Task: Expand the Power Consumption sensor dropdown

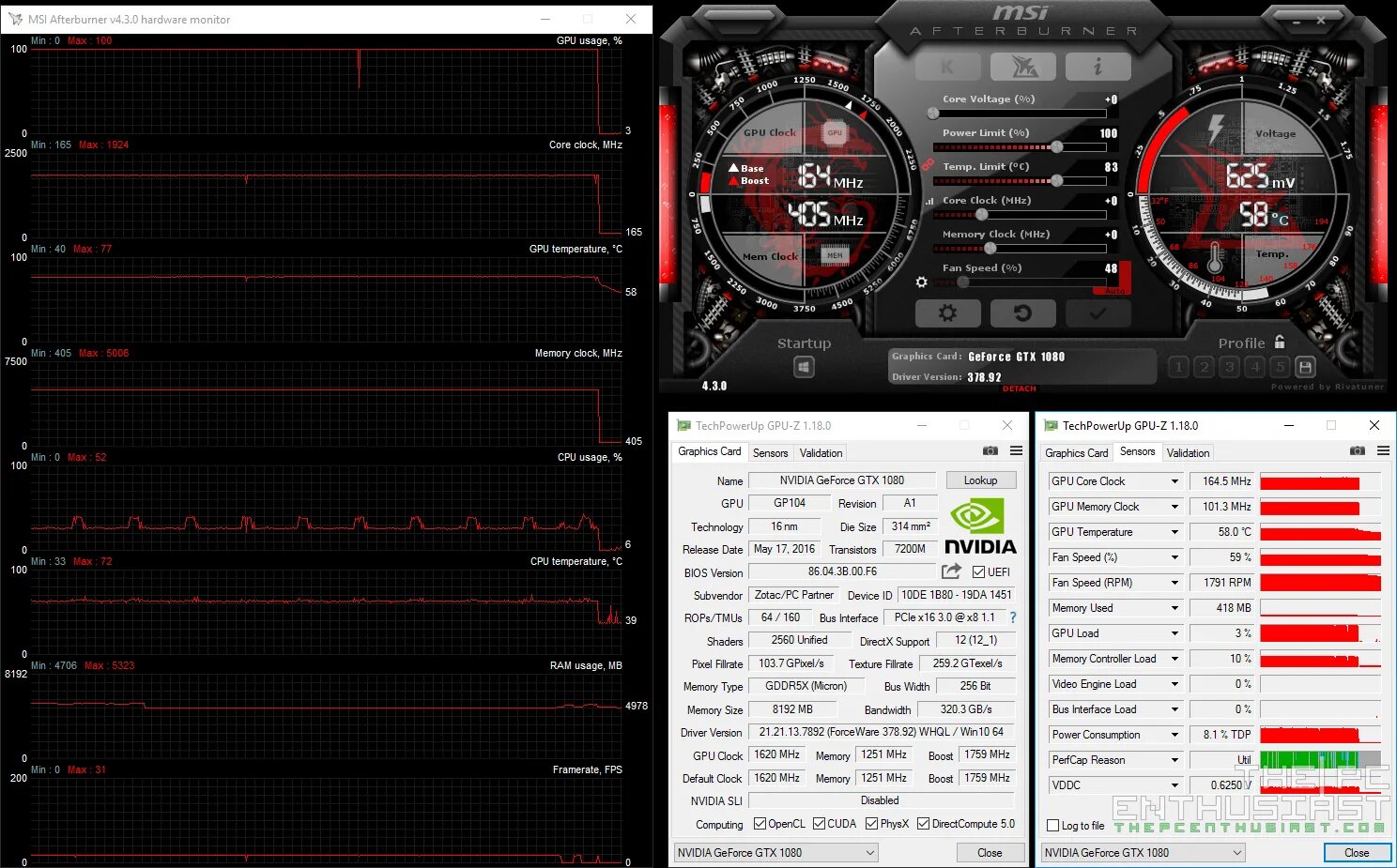Action: point(1174,735)
